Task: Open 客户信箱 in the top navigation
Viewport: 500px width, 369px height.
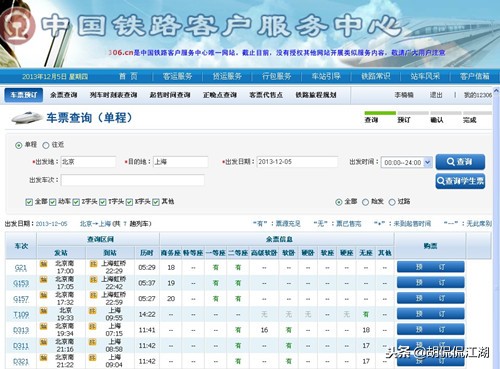Action: [475, 76]
